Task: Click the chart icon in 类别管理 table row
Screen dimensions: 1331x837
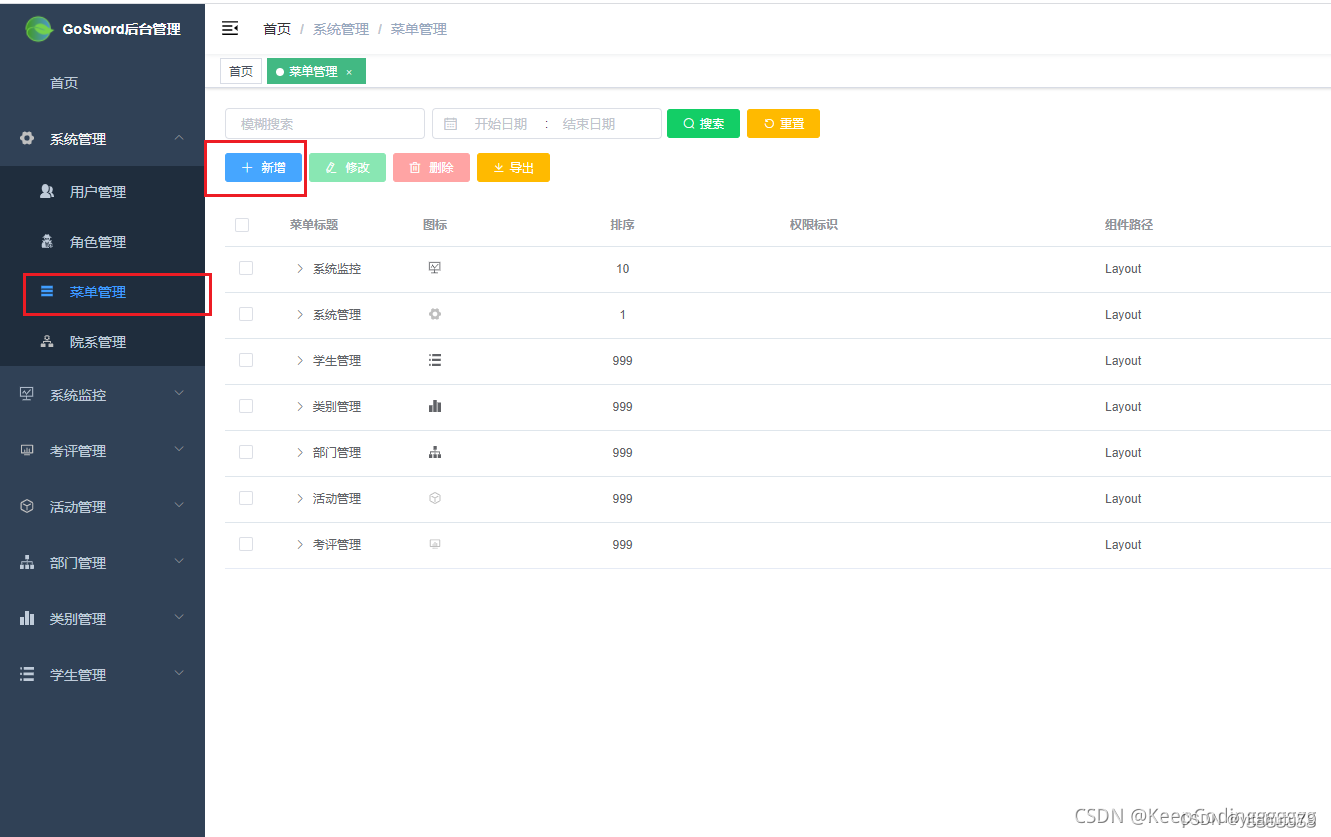Action: coord(435,406)
